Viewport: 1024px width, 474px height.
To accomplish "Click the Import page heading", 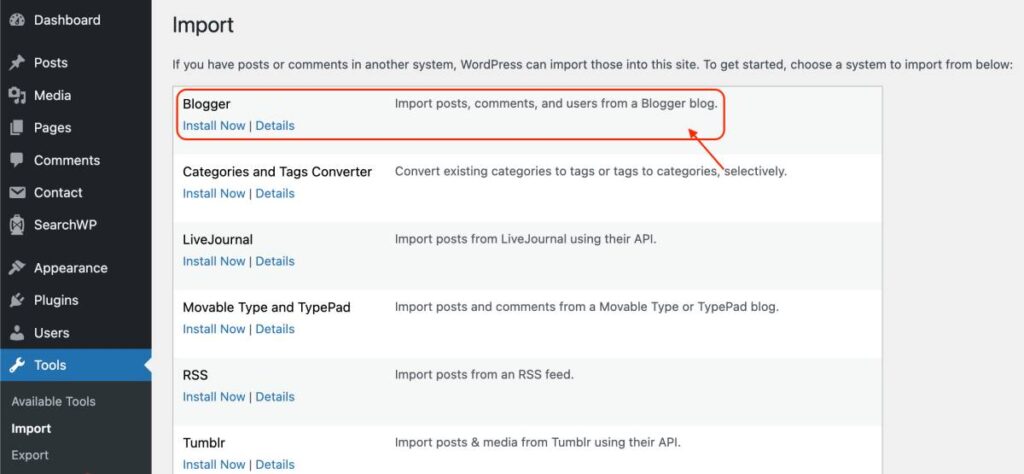I will click(202, 26).
